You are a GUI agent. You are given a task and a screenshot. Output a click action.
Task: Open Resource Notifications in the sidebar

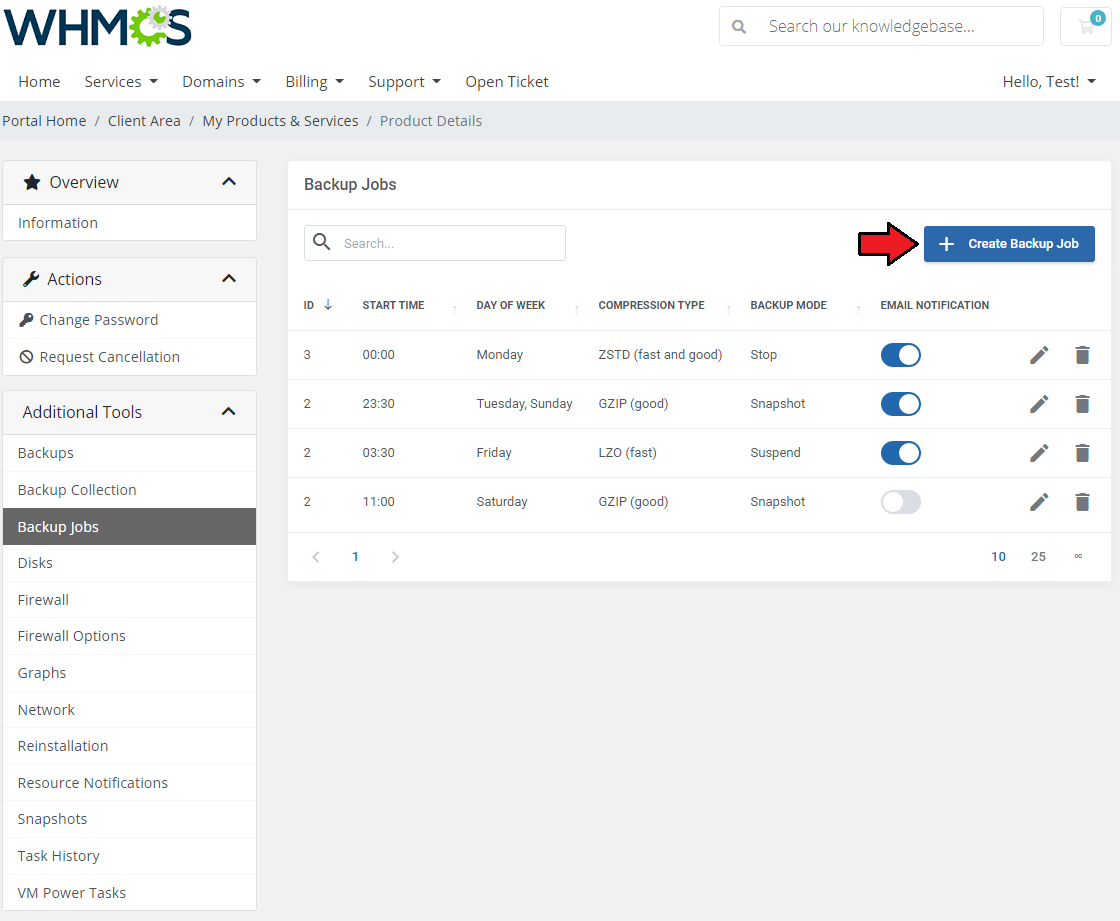[x=129, y=783]
